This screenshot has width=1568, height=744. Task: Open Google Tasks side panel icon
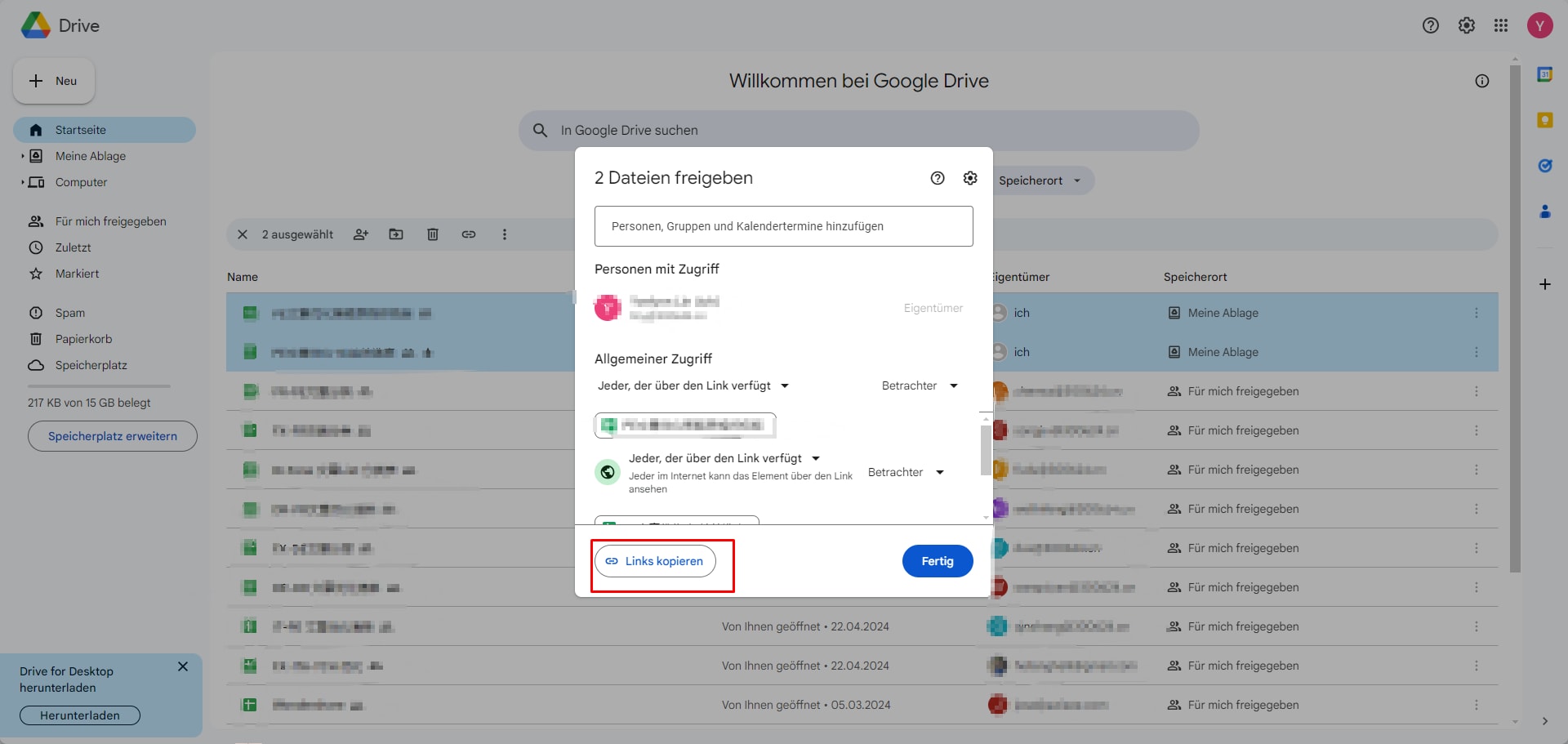pyautogui.click(x=1544, y=166)
